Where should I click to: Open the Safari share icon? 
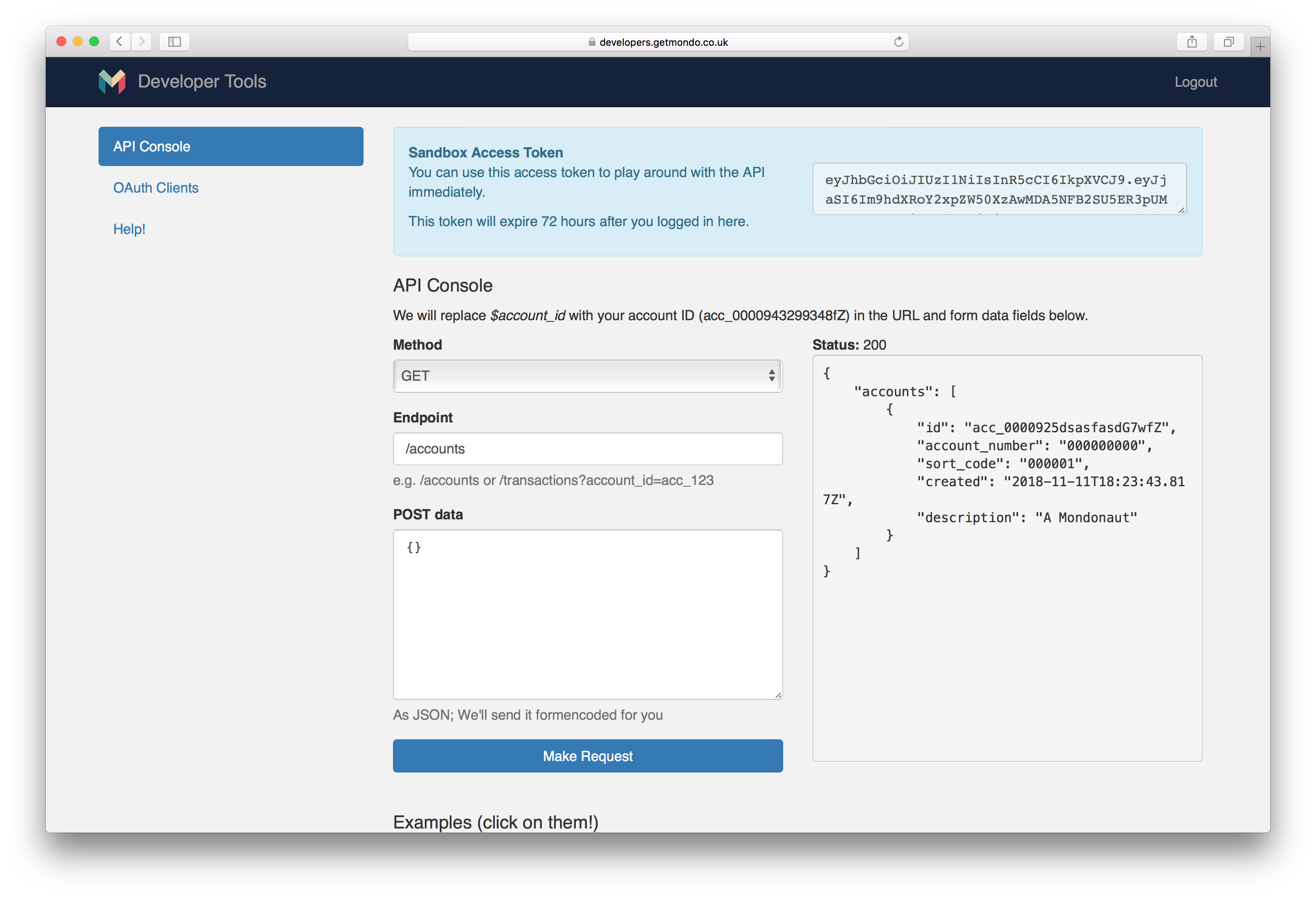pyautogui.click(x=1192, y=41)
